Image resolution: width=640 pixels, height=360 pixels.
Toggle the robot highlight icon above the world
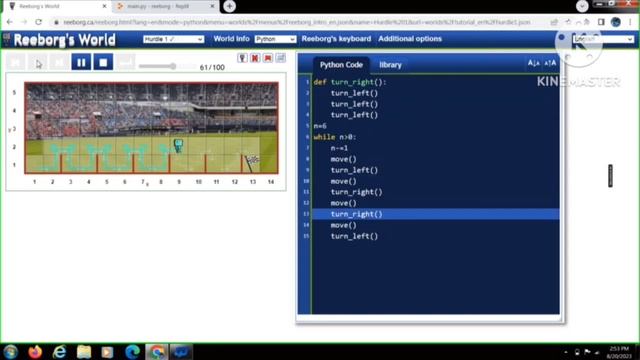click(x=242, y=58)
